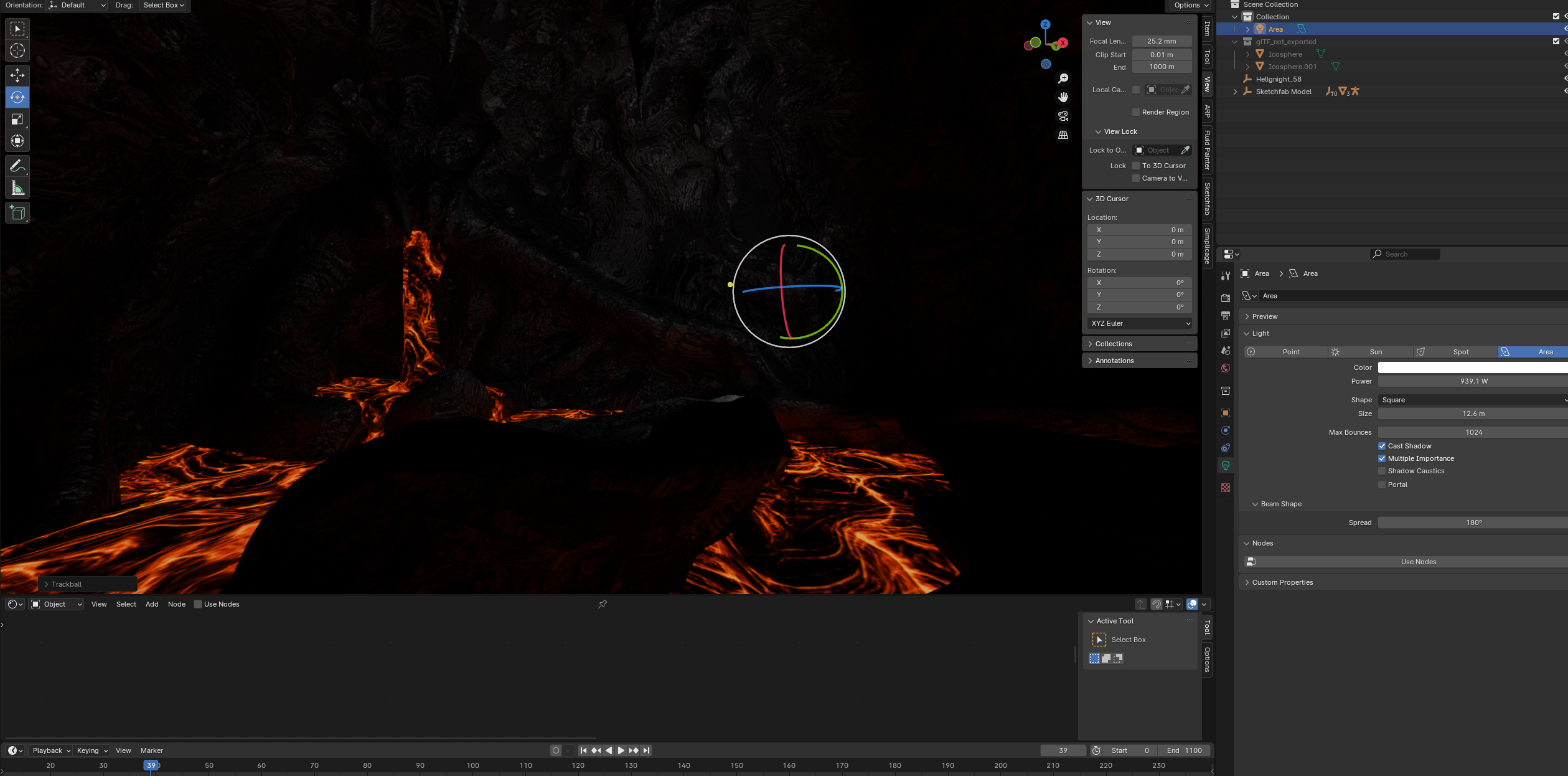Select the Annotate pencil tool

point(17,166)
